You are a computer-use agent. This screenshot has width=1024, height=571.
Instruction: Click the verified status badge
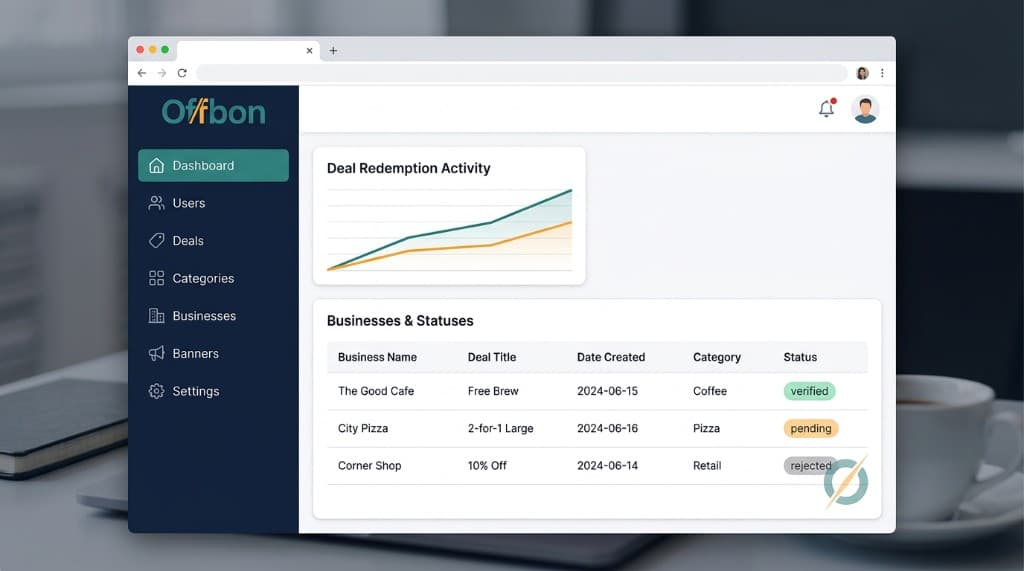point(809,391)
